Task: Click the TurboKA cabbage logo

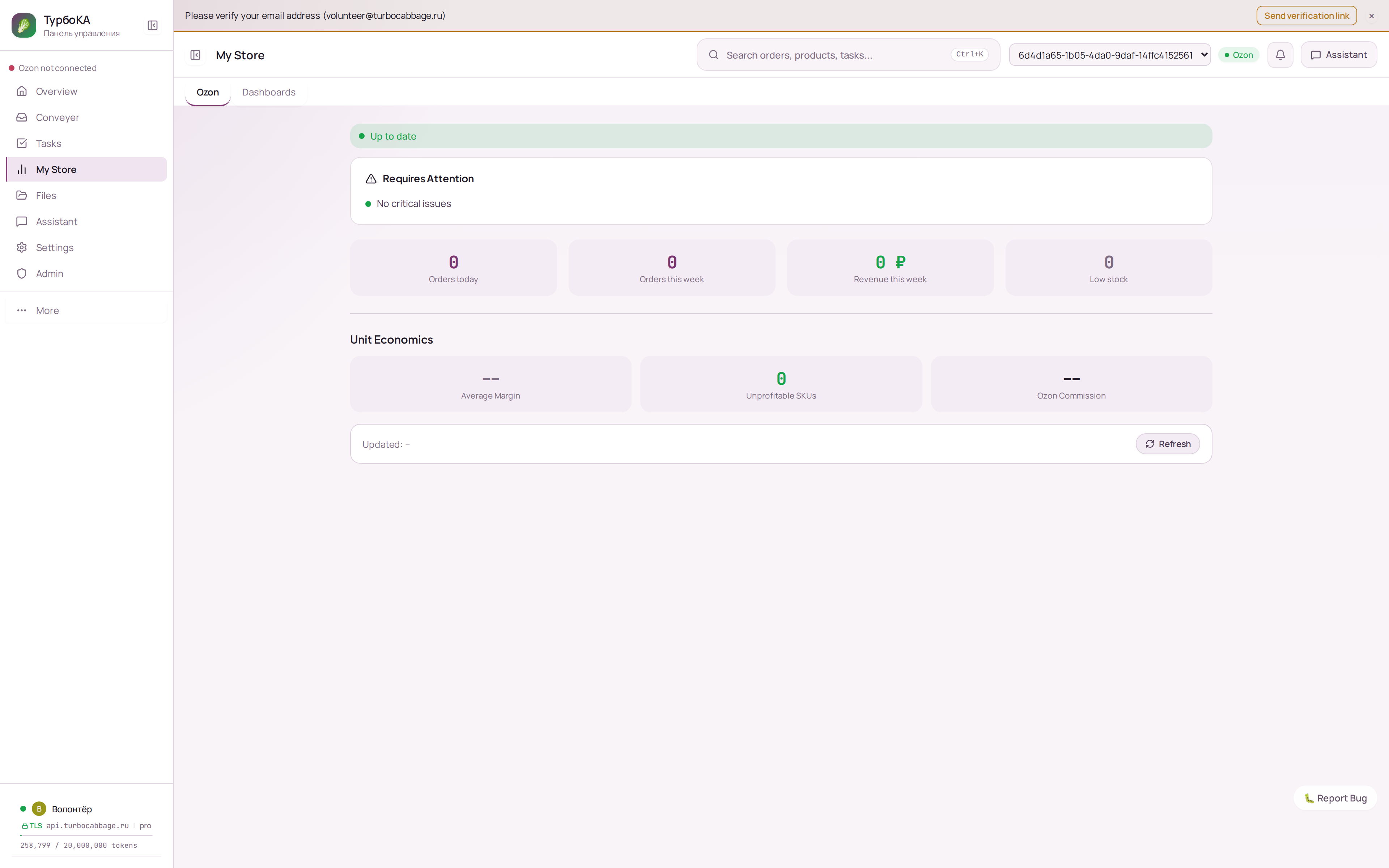Action: coord(24,25)
